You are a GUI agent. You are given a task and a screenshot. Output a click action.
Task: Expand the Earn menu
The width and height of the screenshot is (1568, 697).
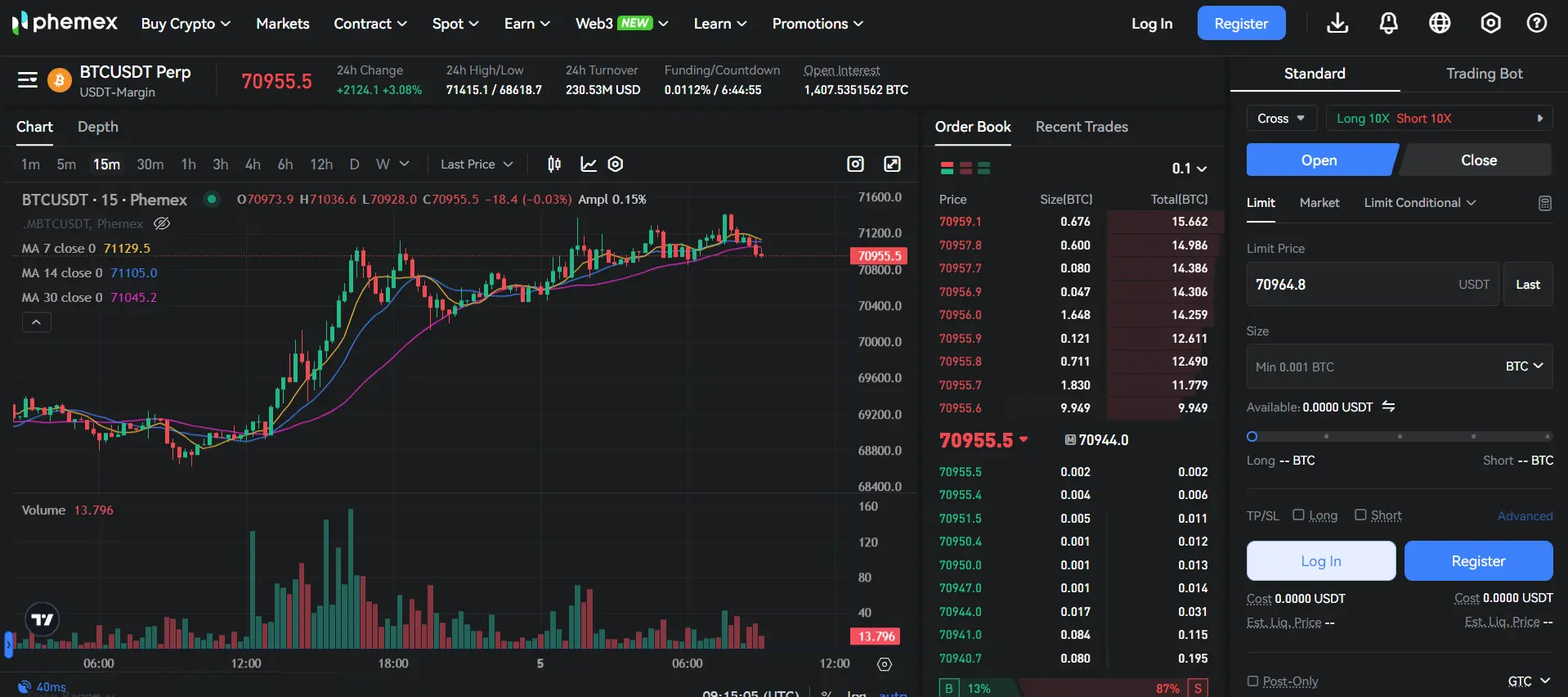(526, 24)
